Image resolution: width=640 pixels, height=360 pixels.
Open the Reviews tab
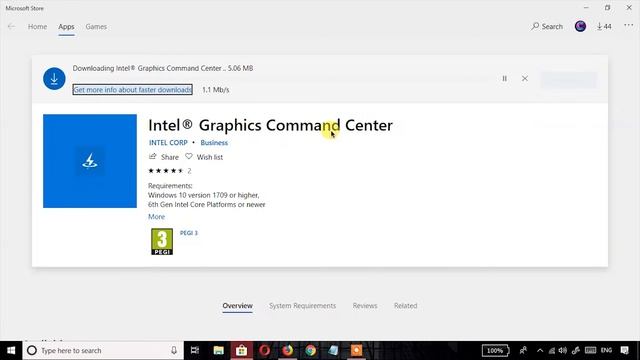coord(365,306)
